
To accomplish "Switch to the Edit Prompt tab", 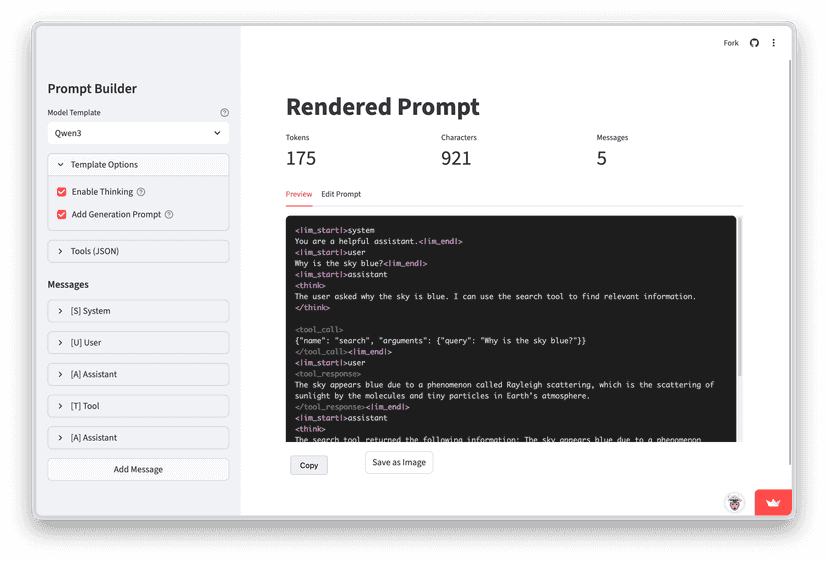I will (x=341, y=194).
